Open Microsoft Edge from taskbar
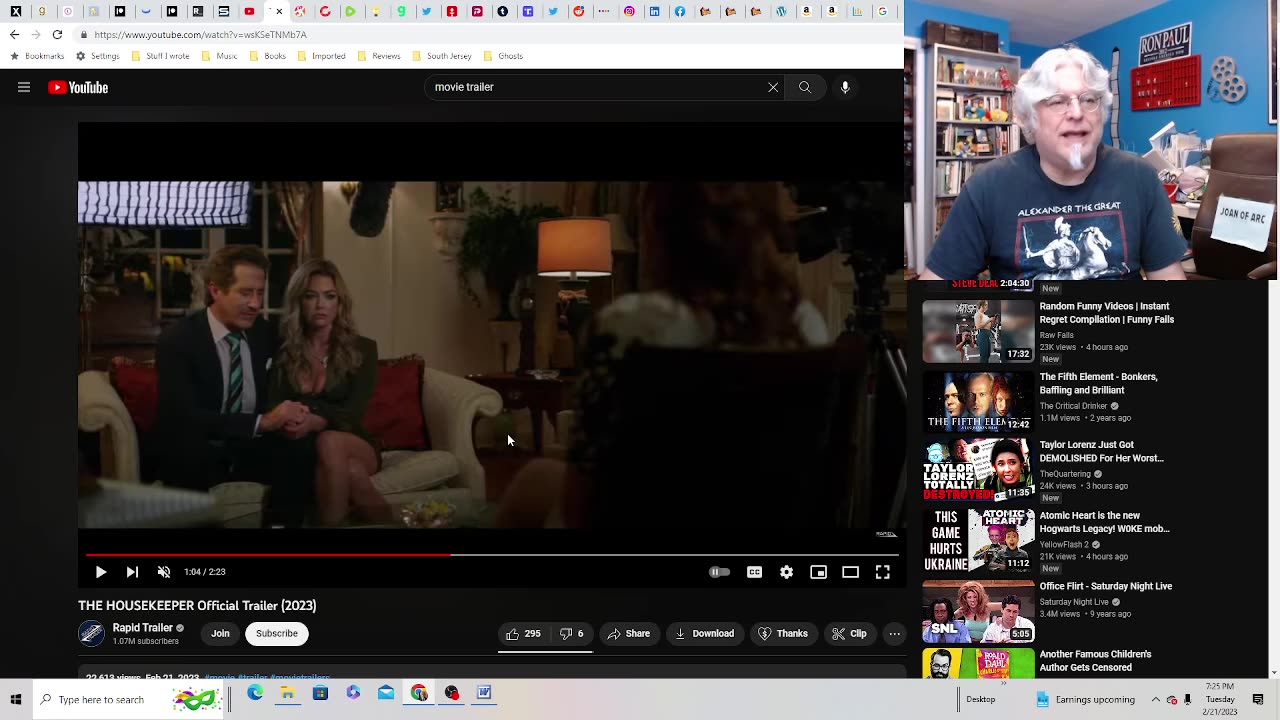This screenshot has width=1280, height=720. 255,693
